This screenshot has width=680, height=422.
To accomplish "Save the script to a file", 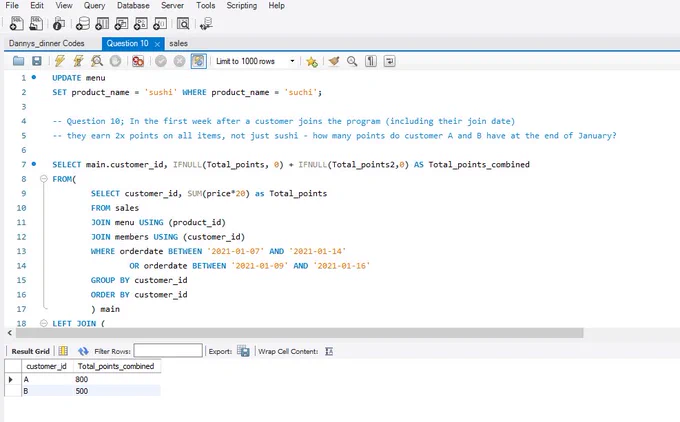I will (37, 61).
